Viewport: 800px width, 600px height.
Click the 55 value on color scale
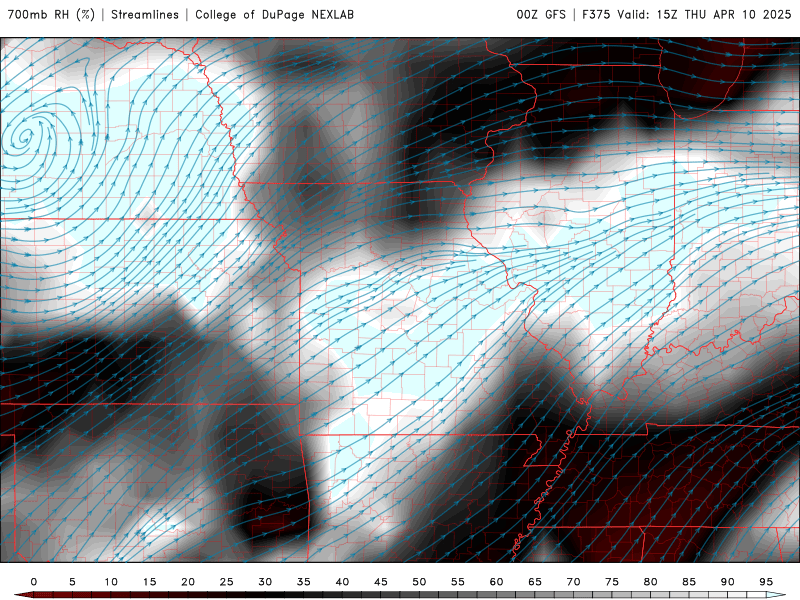pos(458,582)
